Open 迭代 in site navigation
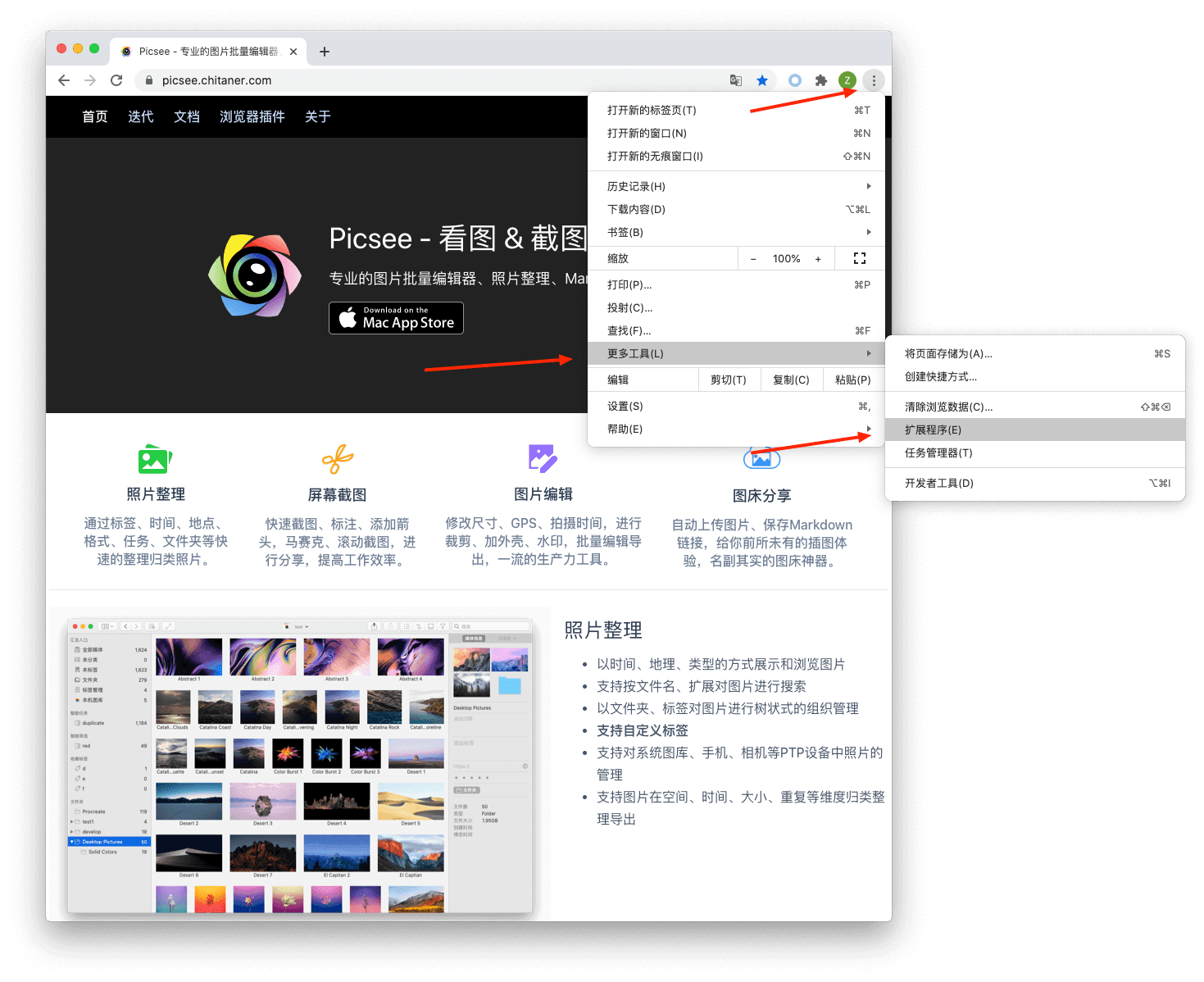 pyautogui.click(x=141, y=116)
